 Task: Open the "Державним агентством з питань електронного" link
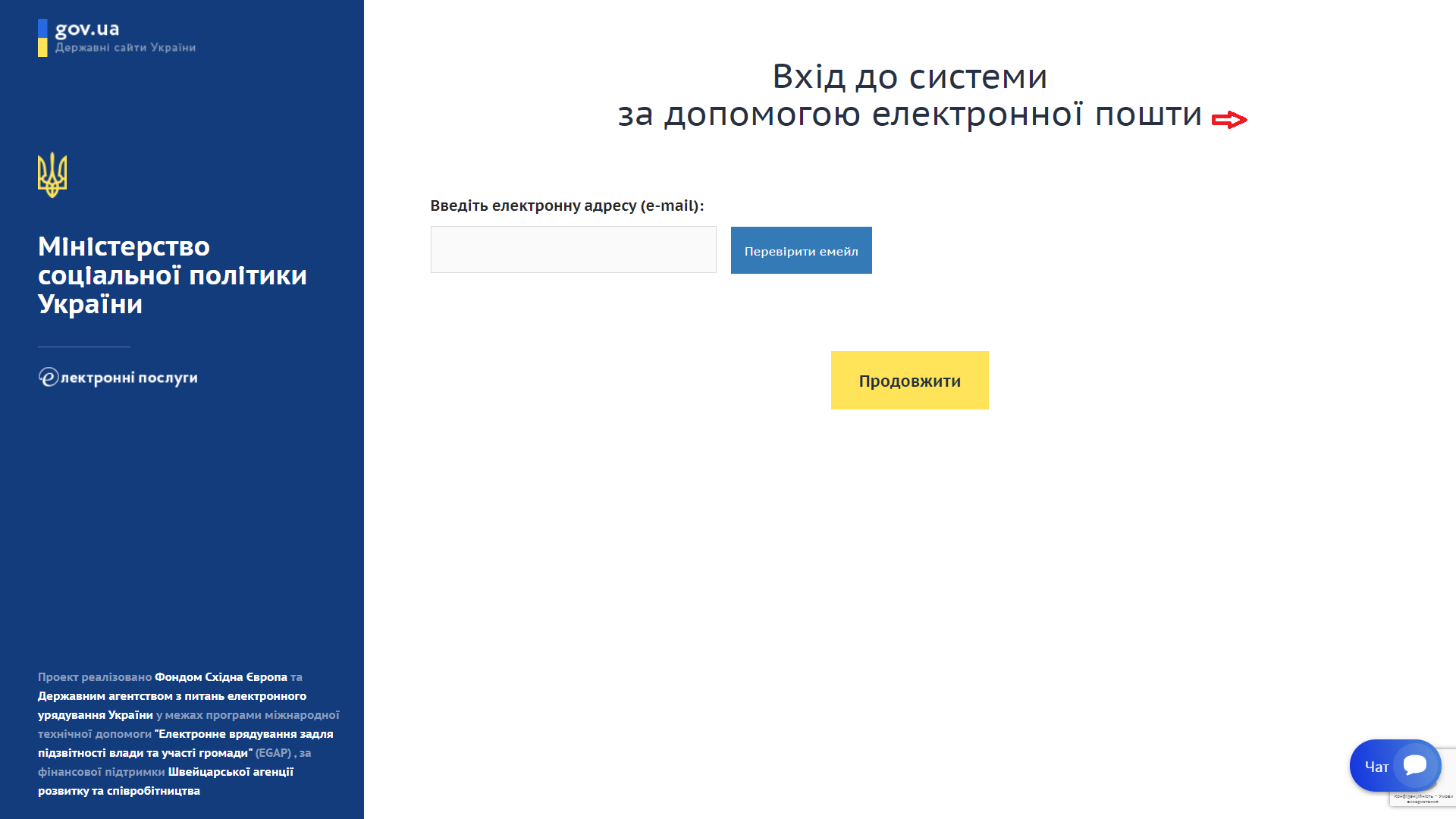pyautogui.click(x=172, y=696)
